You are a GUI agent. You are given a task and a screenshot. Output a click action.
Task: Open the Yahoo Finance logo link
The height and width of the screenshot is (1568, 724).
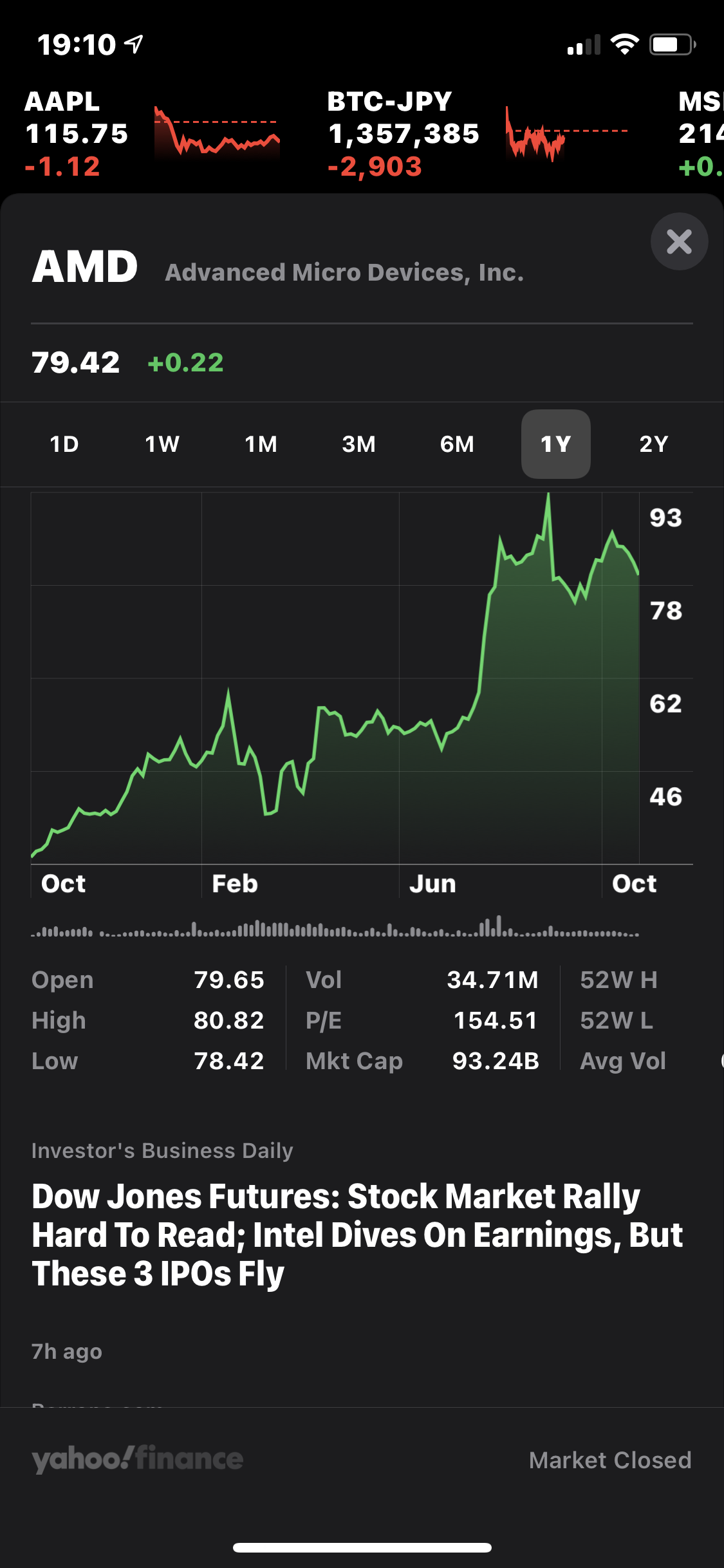pyautogui.click(x=137, y=1459)
